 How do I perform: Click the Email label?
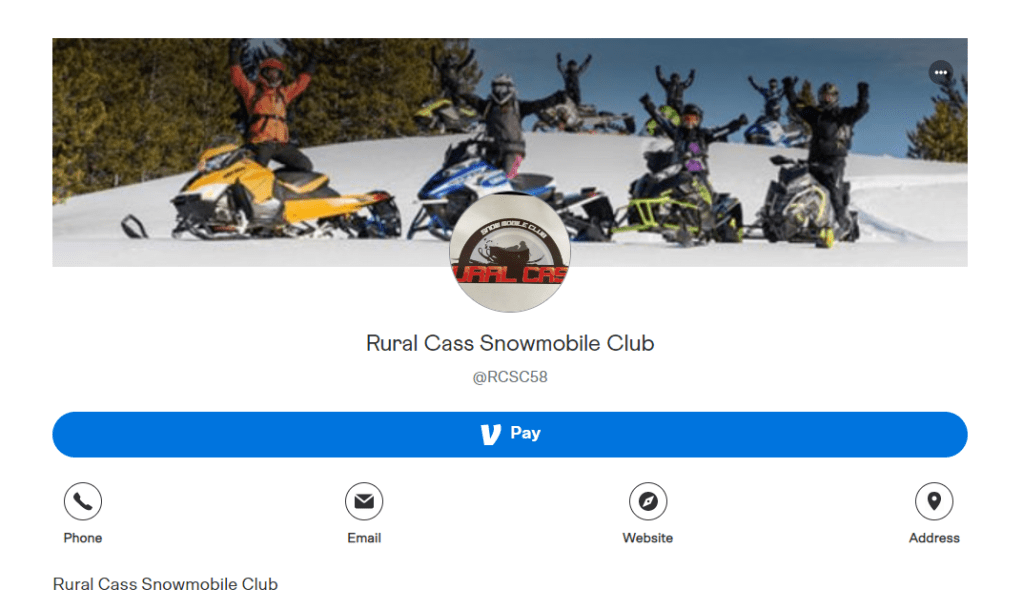(364, 538)
